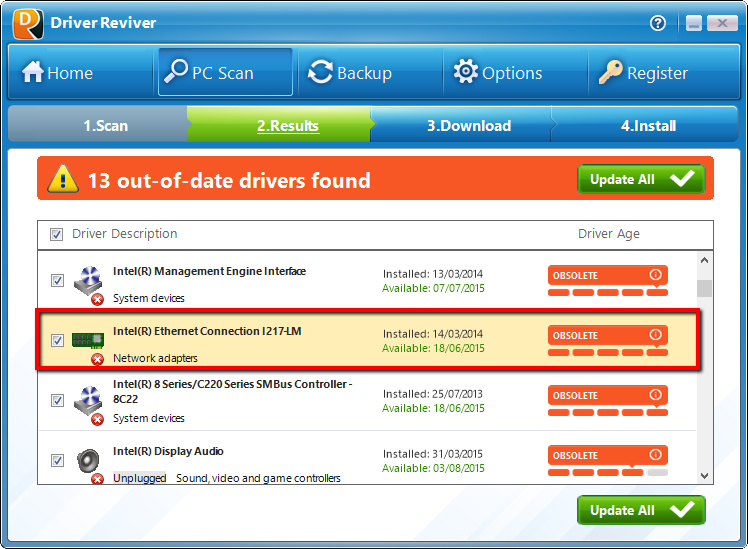Viewport: 748px width, 549px height.
Task: Click OBSOLETE badge for Ethernet Connection I217-LM
Action: 608,335
